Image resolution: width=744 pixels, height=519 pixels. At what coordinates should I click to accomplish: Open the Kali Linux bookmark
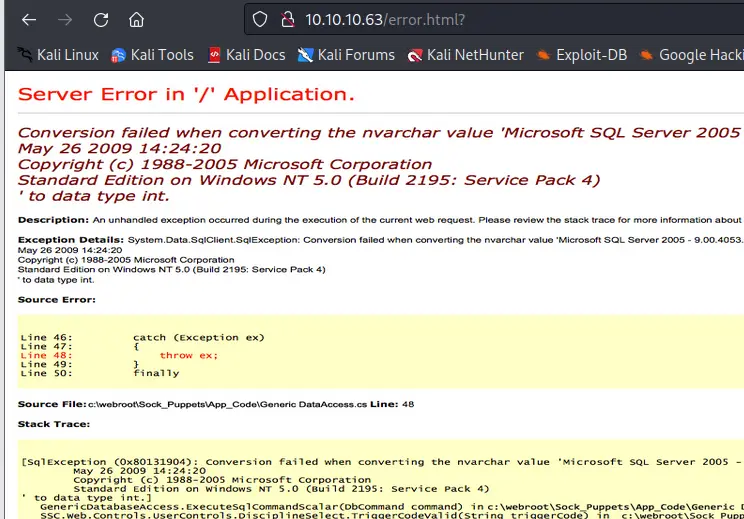(x=58, y=55)
